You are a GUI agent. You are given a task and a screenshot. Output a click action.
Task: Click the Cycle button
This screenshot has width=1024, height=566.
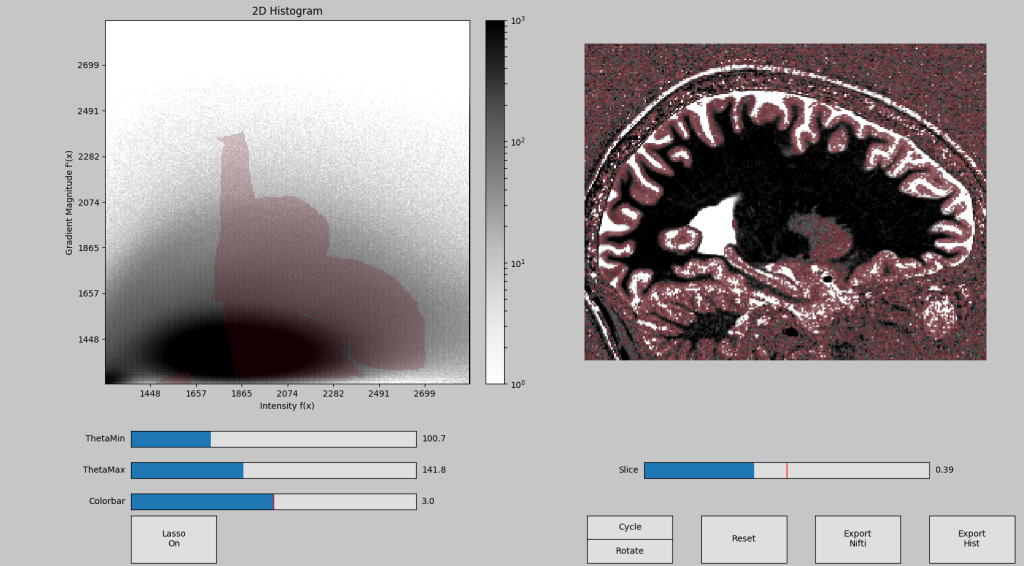coord(630,527)
